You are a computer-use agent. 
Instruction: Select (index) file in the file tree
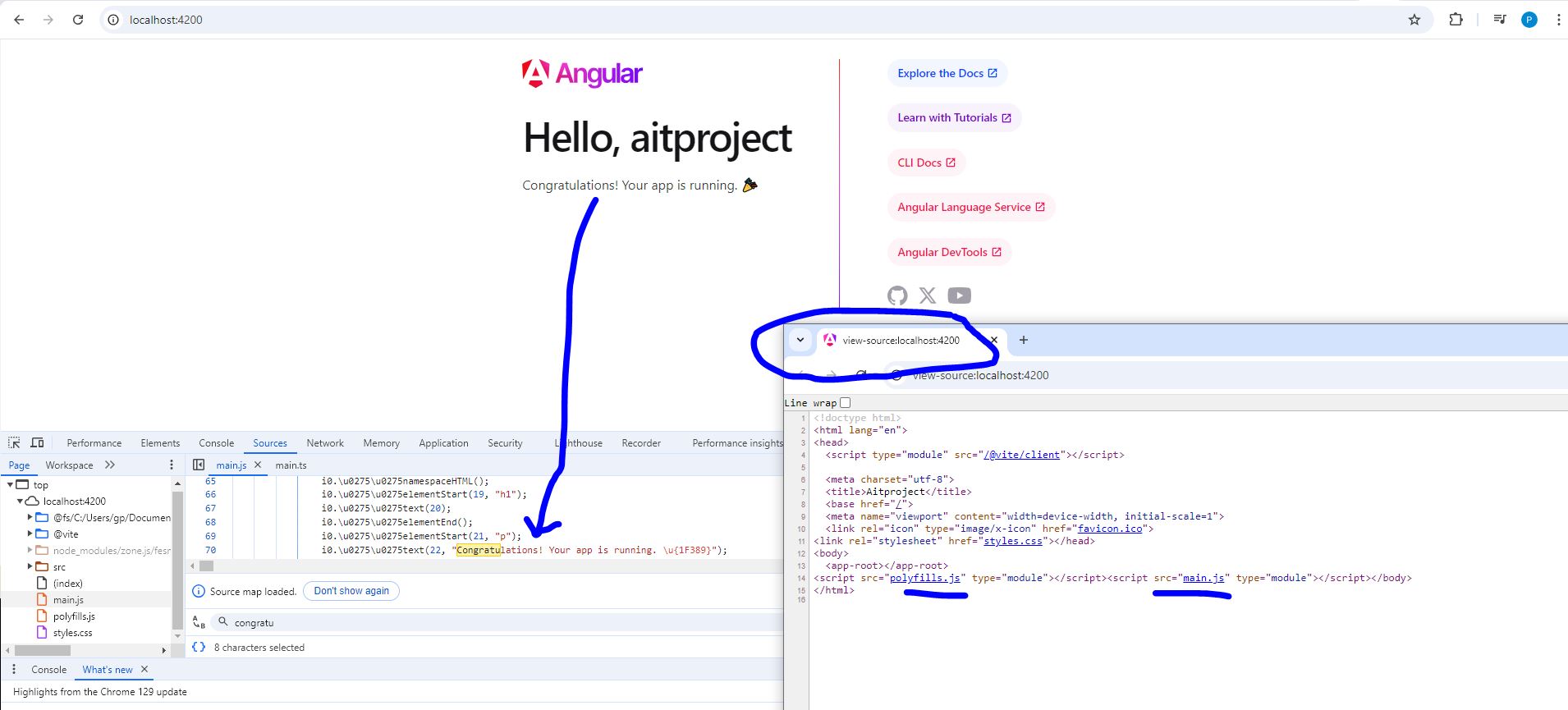point(67,583)
